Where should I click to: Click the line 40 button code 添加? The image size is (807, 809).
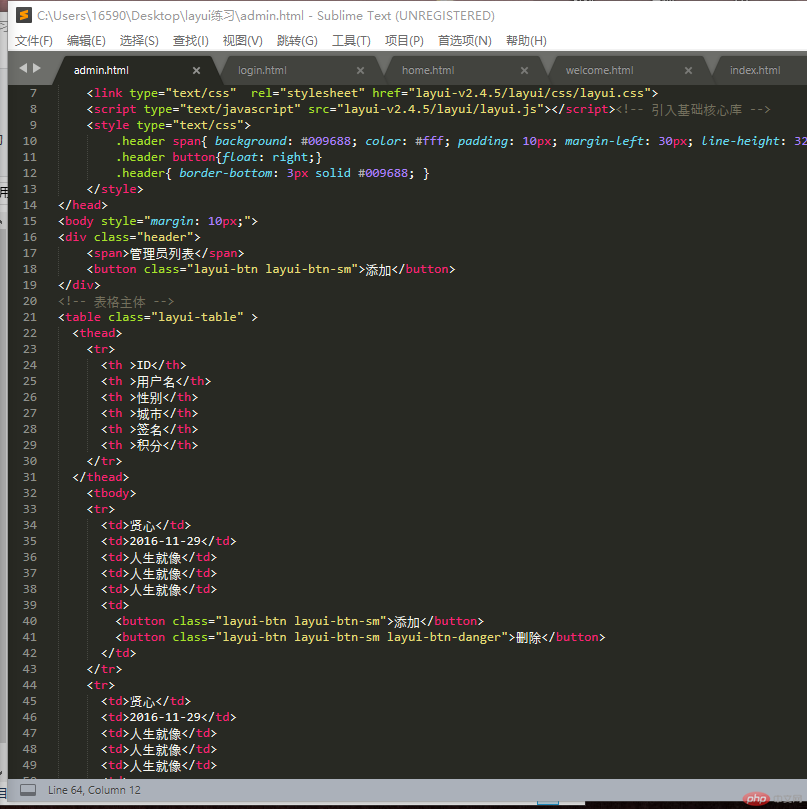300,621
